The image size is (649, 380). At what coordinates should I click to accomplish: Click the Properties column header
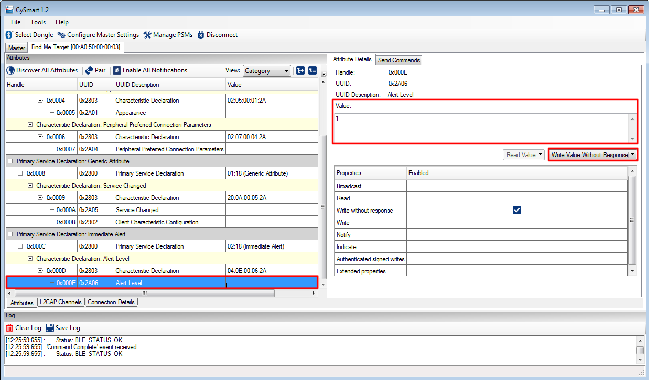point(370,173)
